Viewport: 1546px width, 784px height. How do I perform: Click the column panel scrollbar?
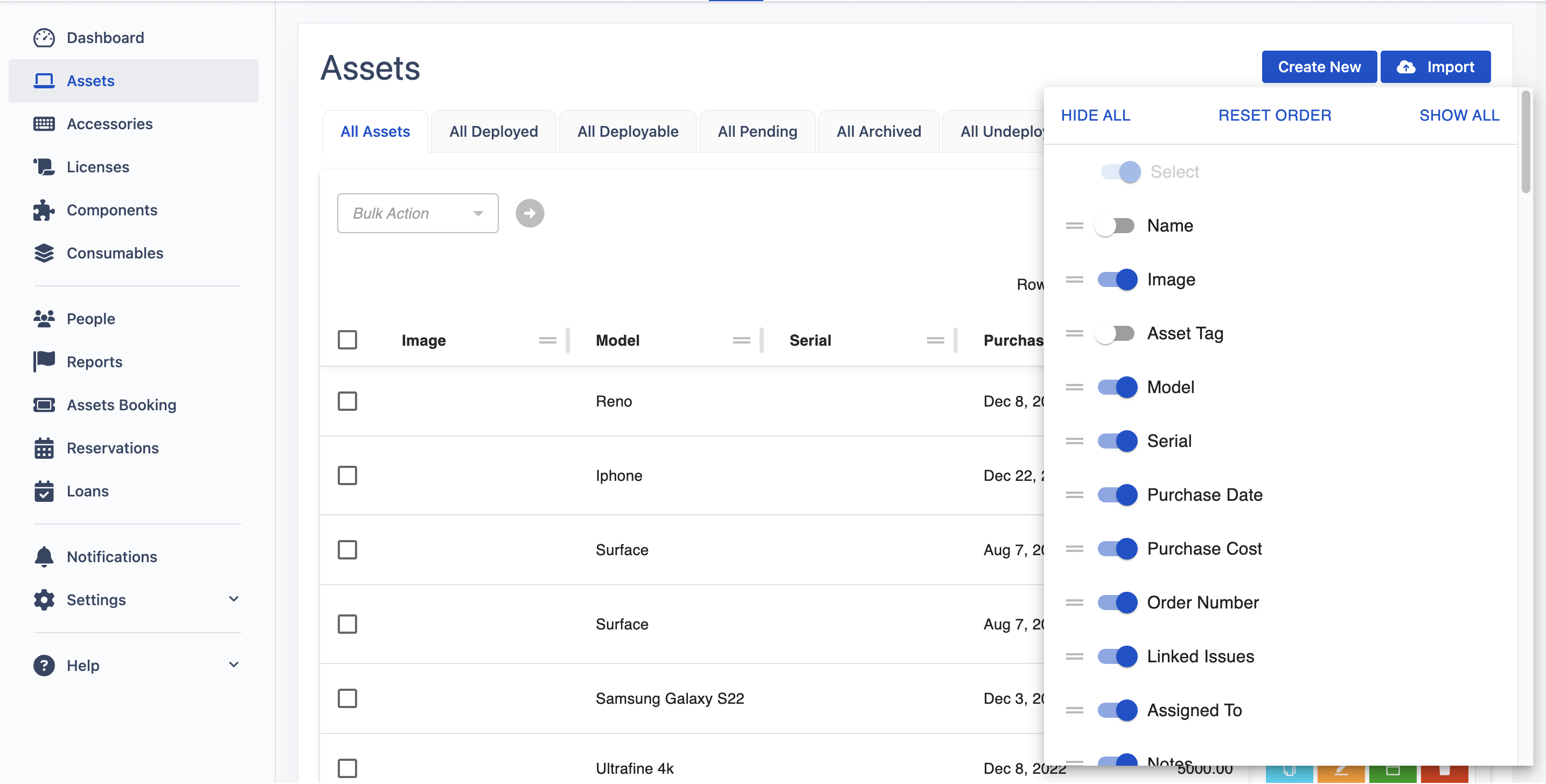[1526, 143]
